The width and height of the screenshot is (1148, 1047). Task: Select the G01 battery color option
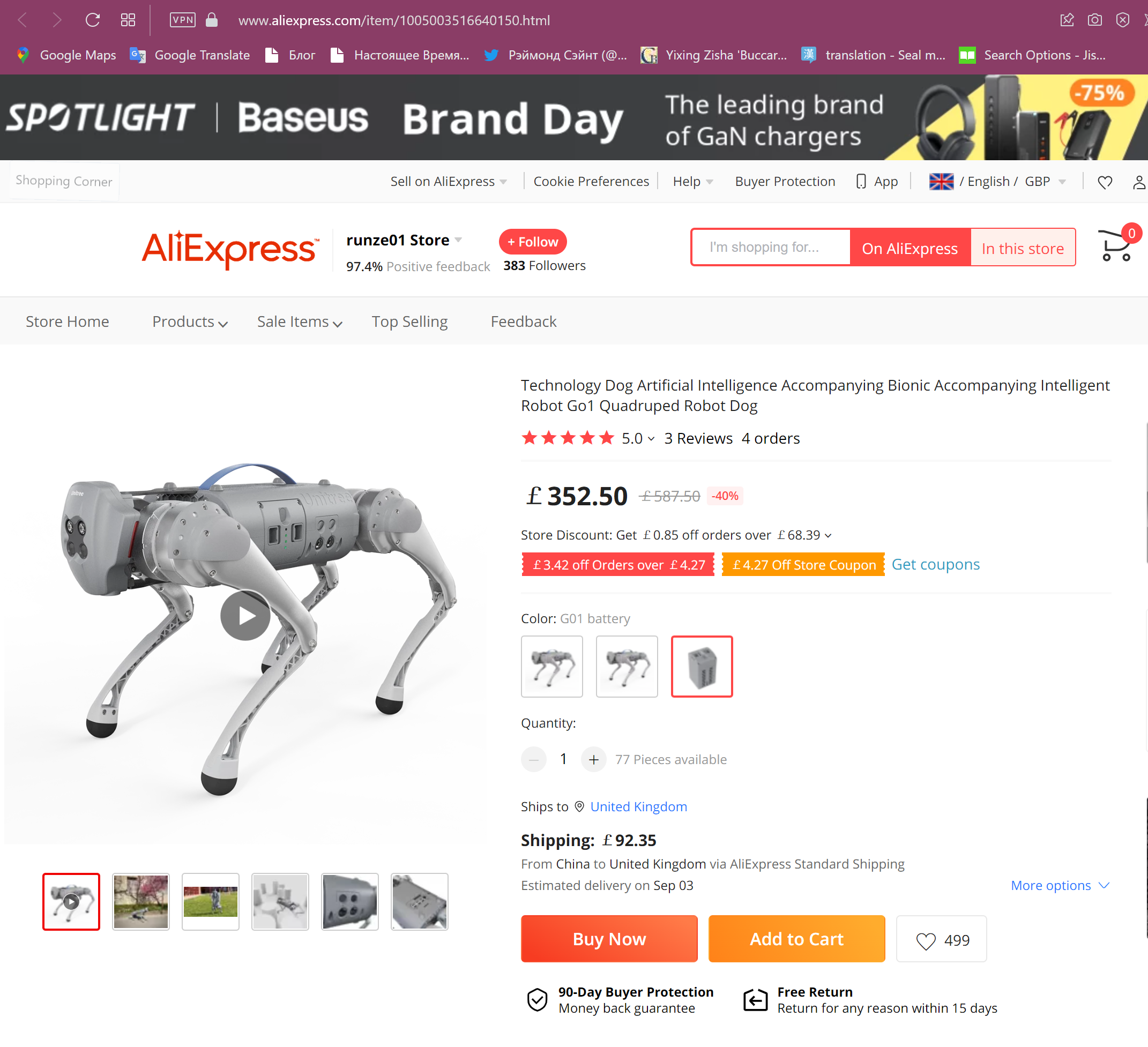click(702, 666)
